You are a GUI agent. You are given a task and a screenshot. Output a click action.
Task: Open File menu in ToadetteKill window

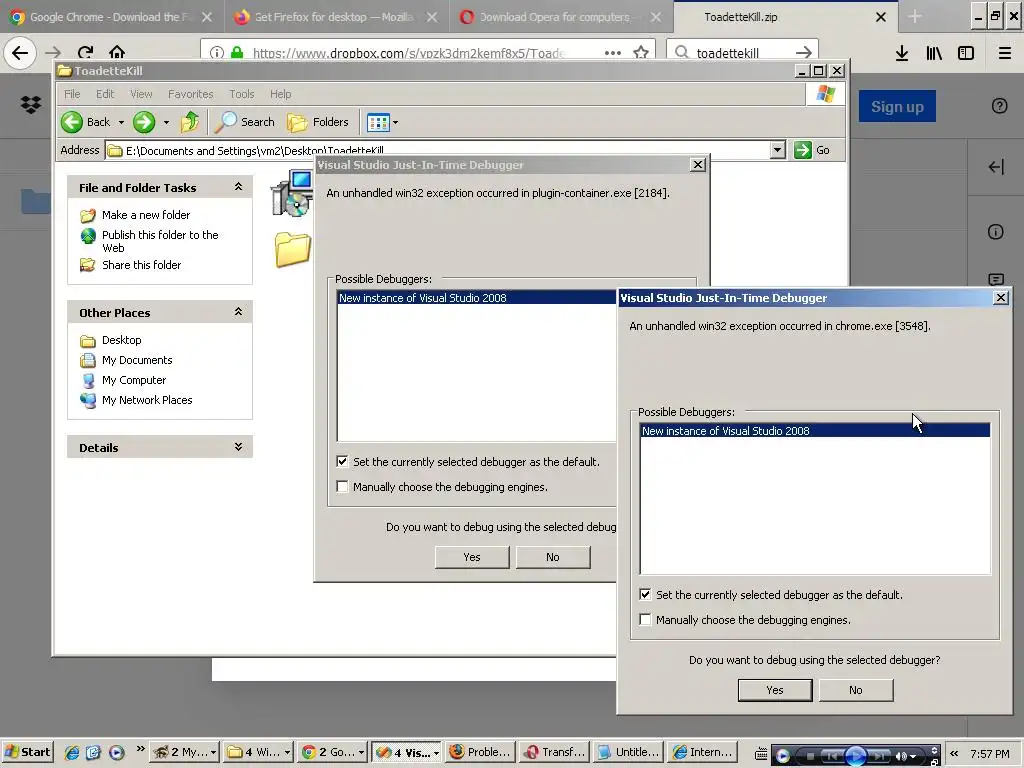point(72,94)
